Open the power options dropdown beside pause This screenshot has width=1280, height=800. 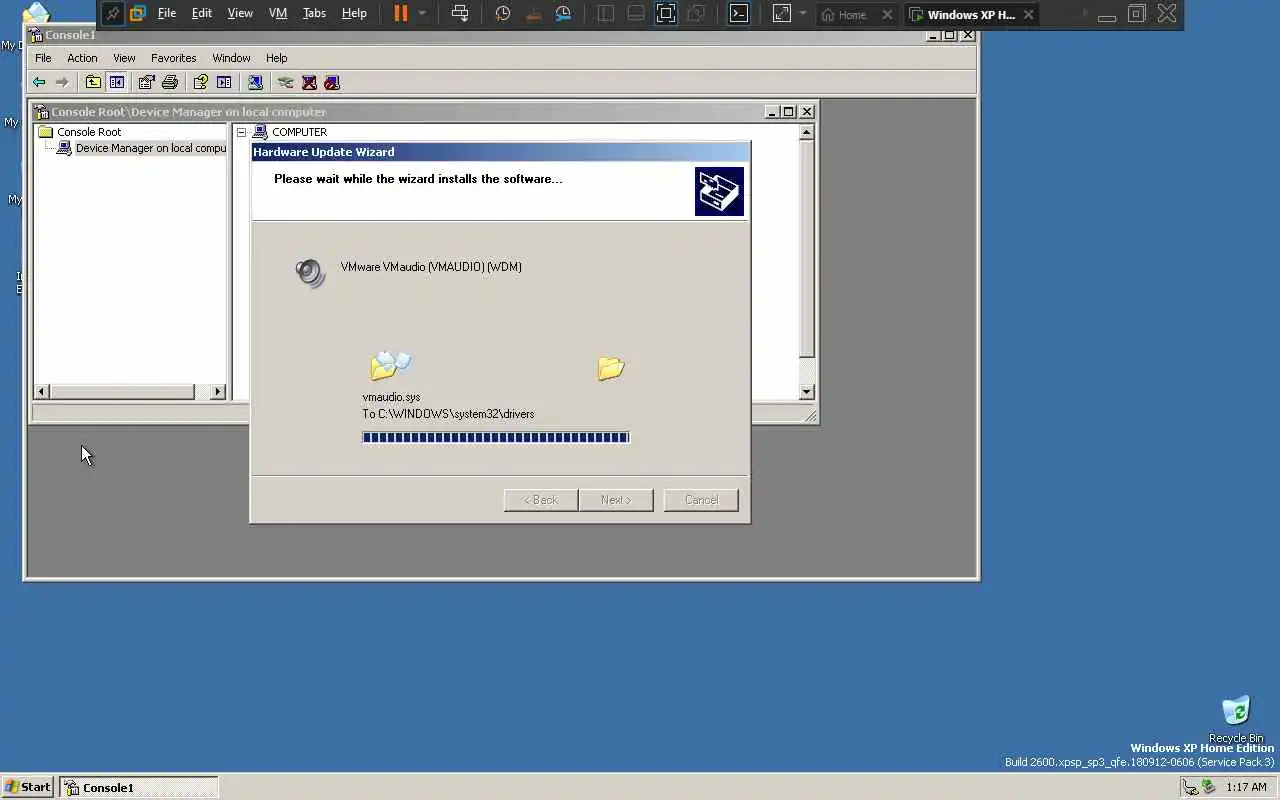422,14
